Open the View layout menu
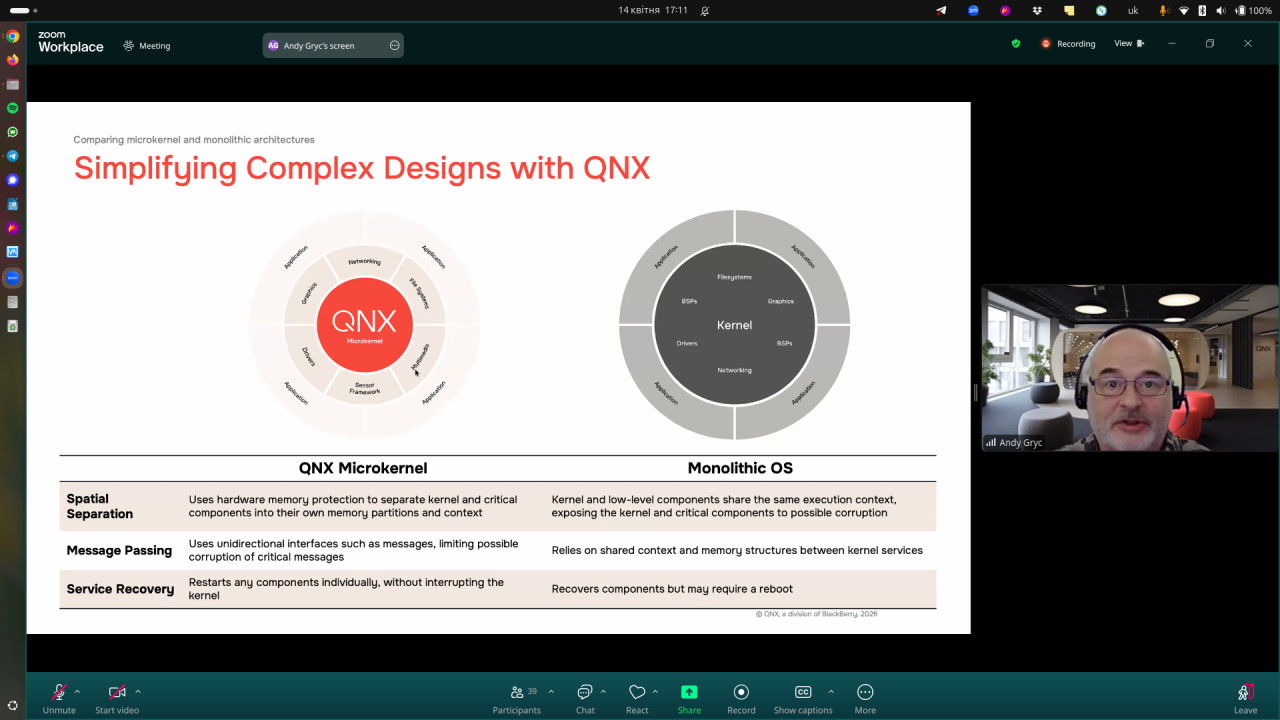Viewport: 1280px width, 720px height. (x=1128, y=44)
